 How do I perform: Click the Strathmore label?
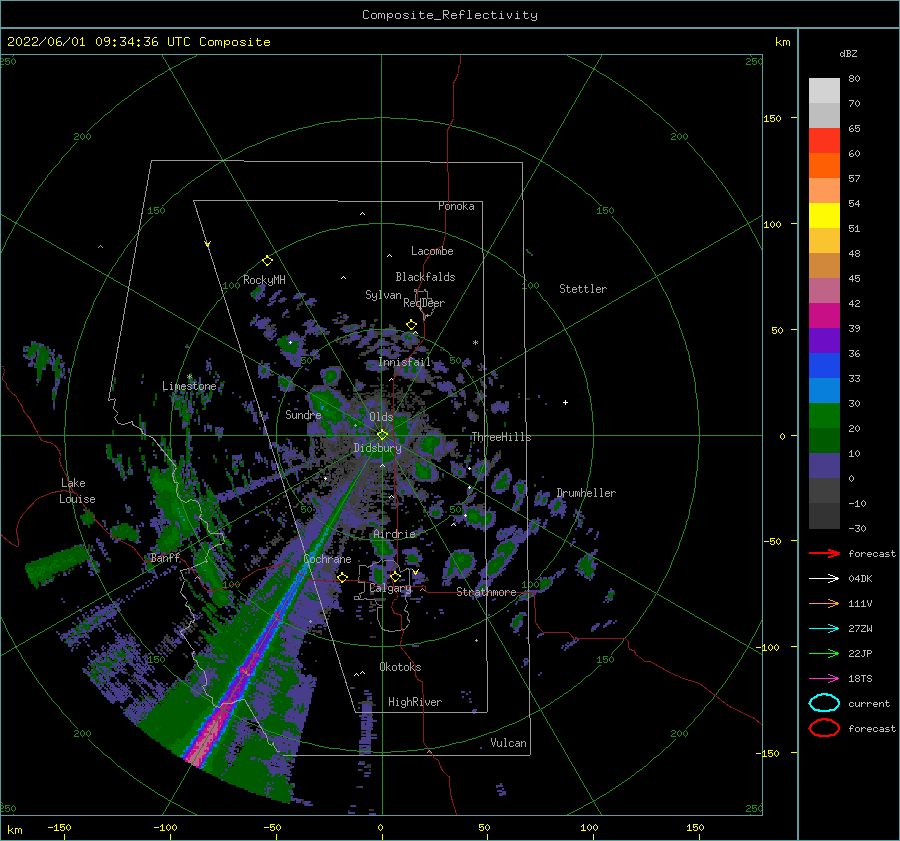coord(486,592)
